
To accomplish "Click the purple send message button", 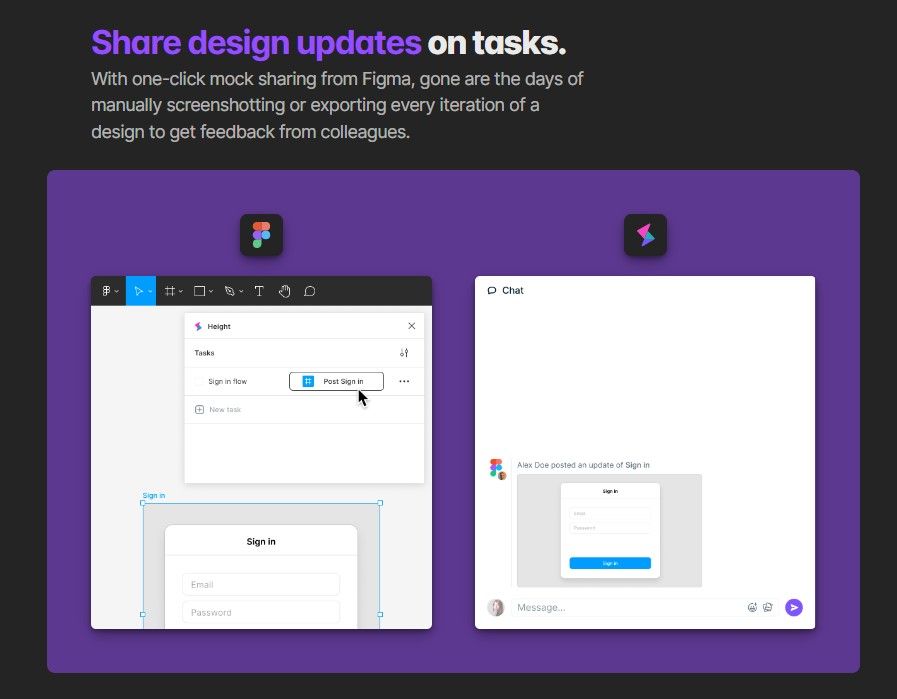I will pyautogui.click(x=794, y=607).
